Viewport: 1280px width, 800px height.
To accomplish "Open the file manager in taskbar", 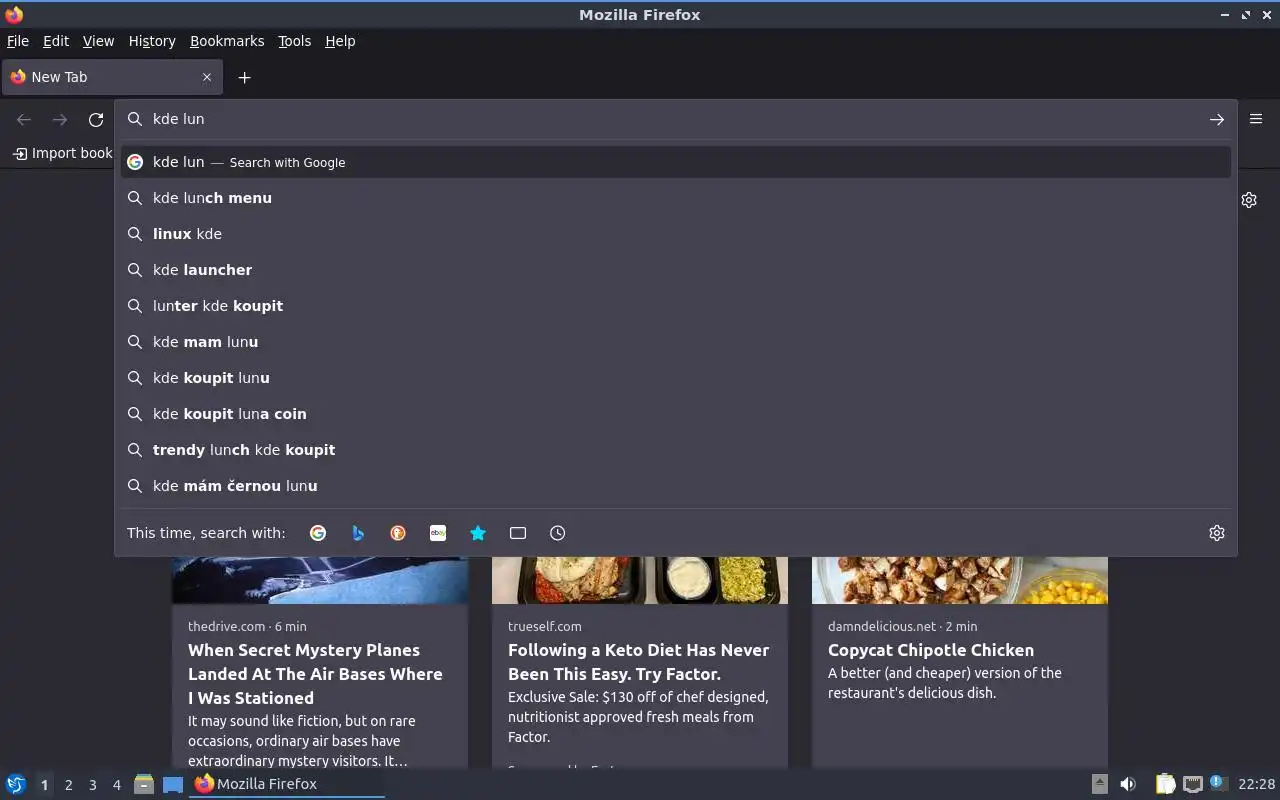I will 144,784.
